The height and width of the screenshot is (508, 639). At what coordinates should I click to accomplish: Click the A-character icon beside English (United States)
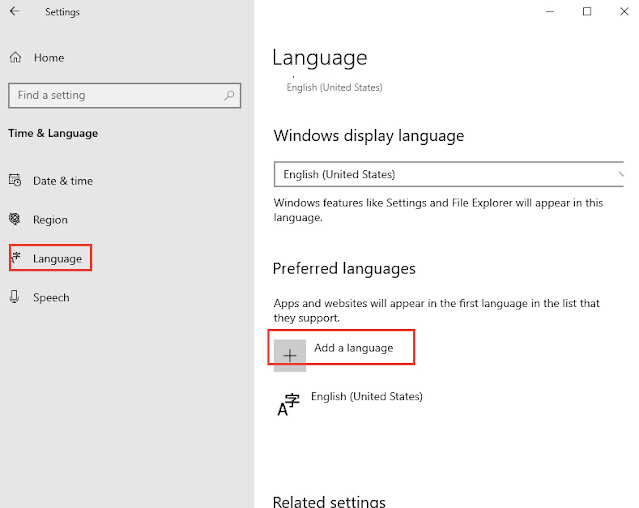pos(289,405)
